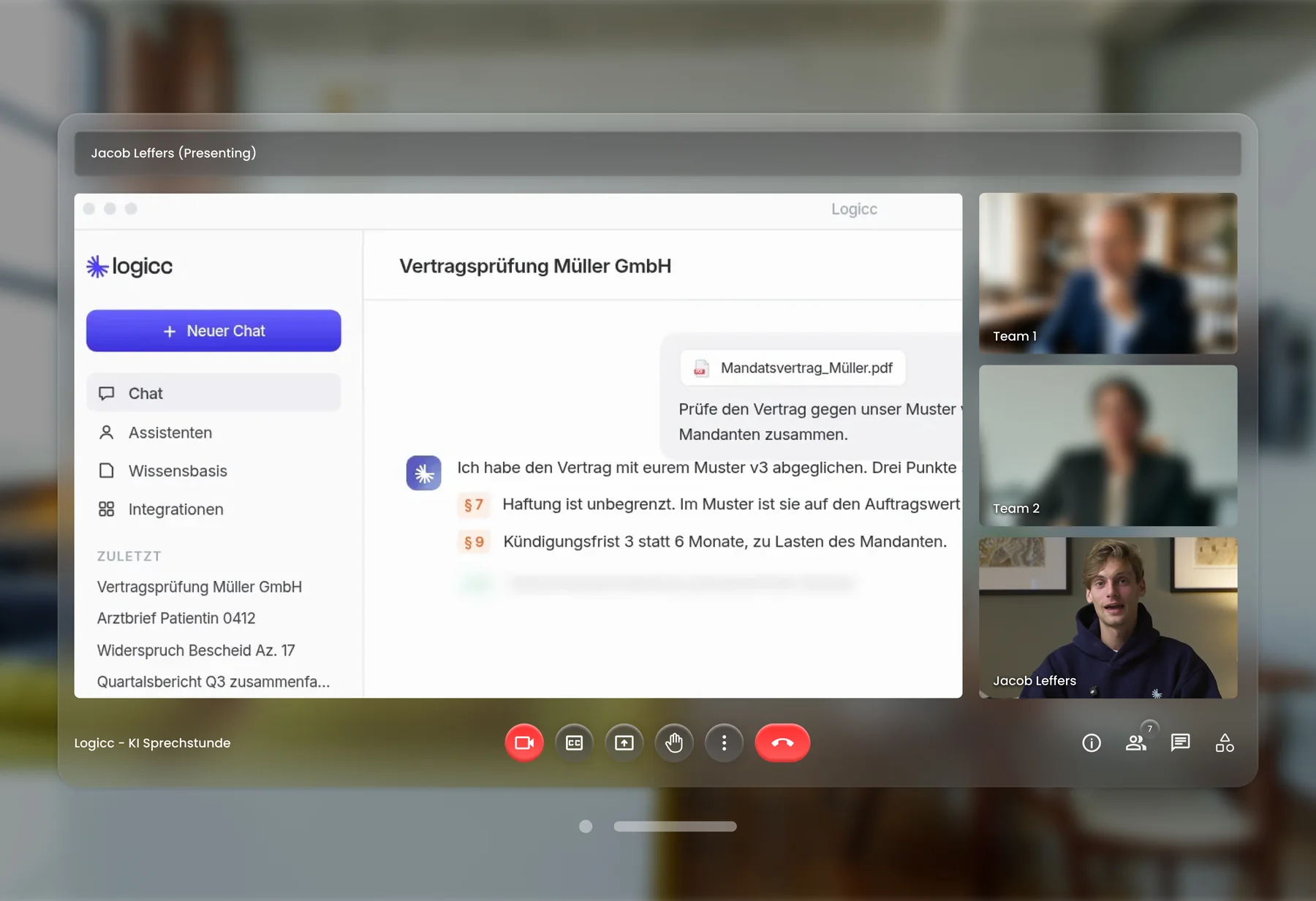
Task: Click the PDF file icon in the attachment
Action: coord(701,368)
